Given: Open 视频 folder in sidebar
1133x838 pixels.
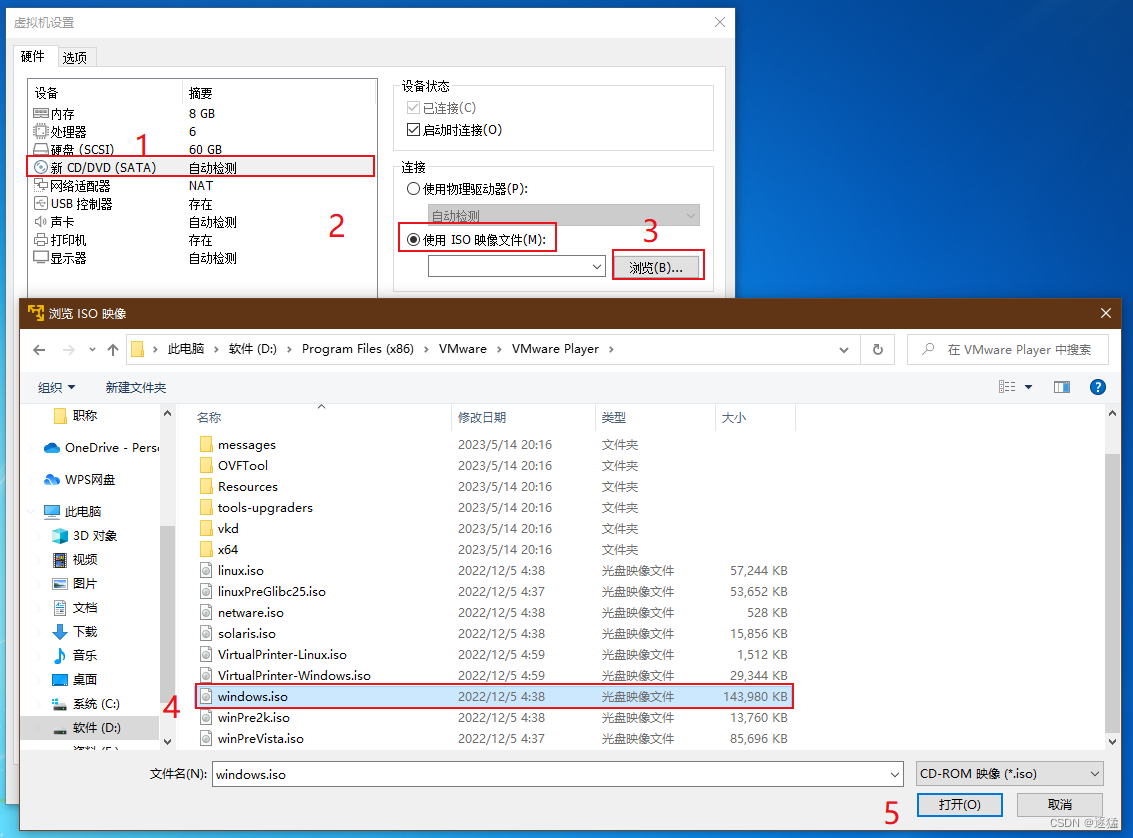Looking at the screenshot, I should (75, 559).
